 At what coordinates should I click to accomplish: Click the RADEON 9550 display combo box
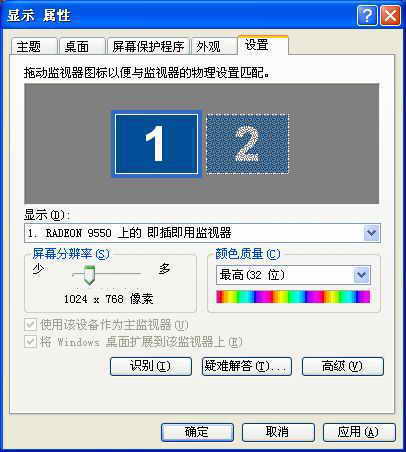[x=202, y=233]
